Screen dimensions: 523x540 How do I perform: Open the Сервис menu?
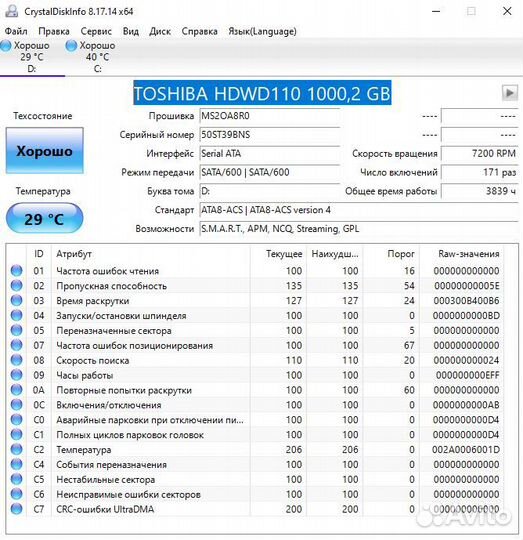pyautogui.click(x=96, y=31)
